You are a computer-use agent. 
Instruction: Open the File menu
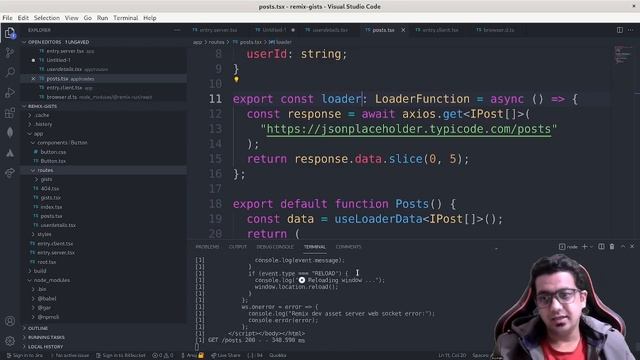click(x=7, y=18)
